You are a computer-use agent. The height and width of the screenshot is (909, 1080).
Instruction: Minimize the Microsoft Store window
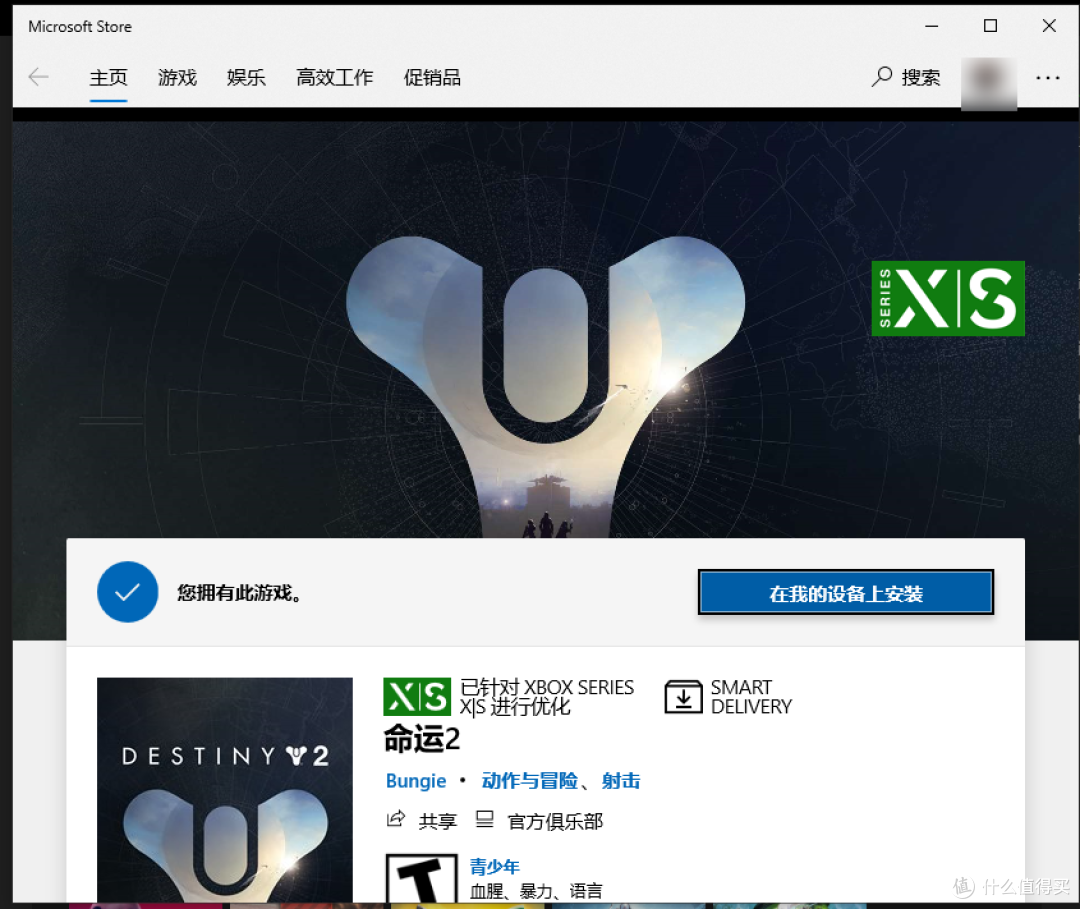point(931,26)
